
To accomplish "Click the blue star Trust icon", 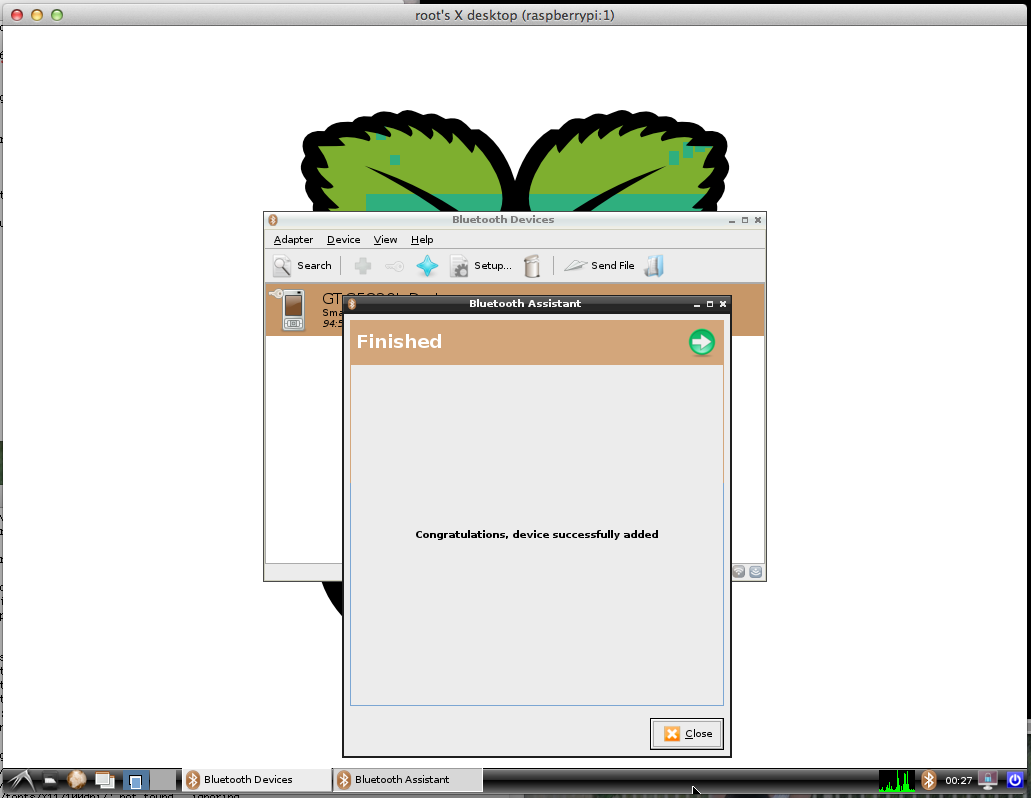I will tap(427, 266).
